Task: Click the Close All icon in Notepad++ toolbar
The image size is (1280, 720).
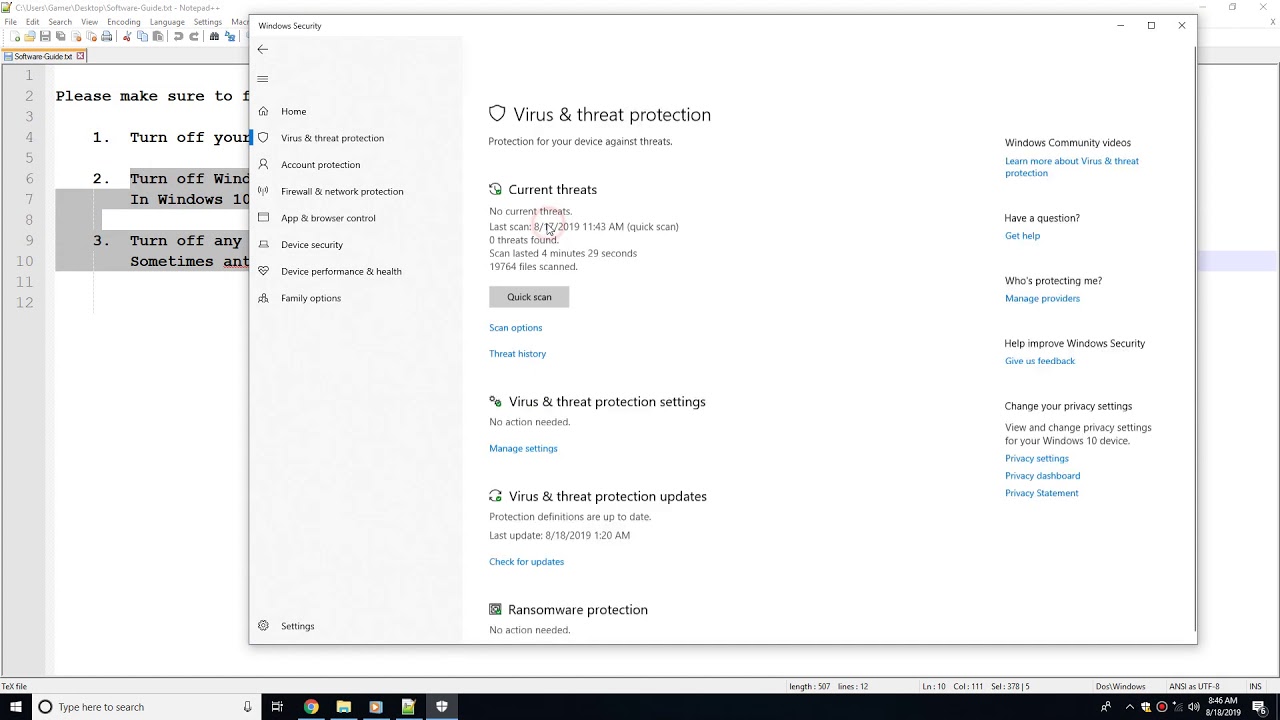Action: pos(91,37)
